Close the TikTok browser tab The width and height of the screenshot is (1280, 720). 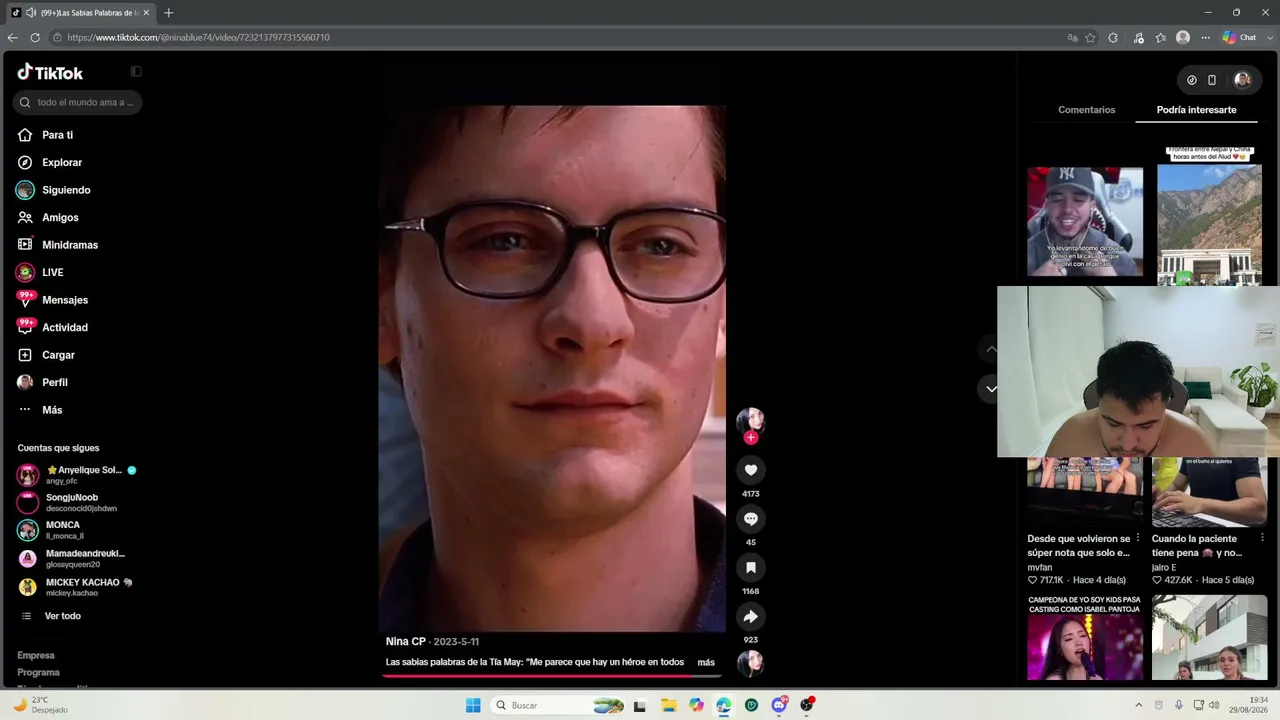146,13
